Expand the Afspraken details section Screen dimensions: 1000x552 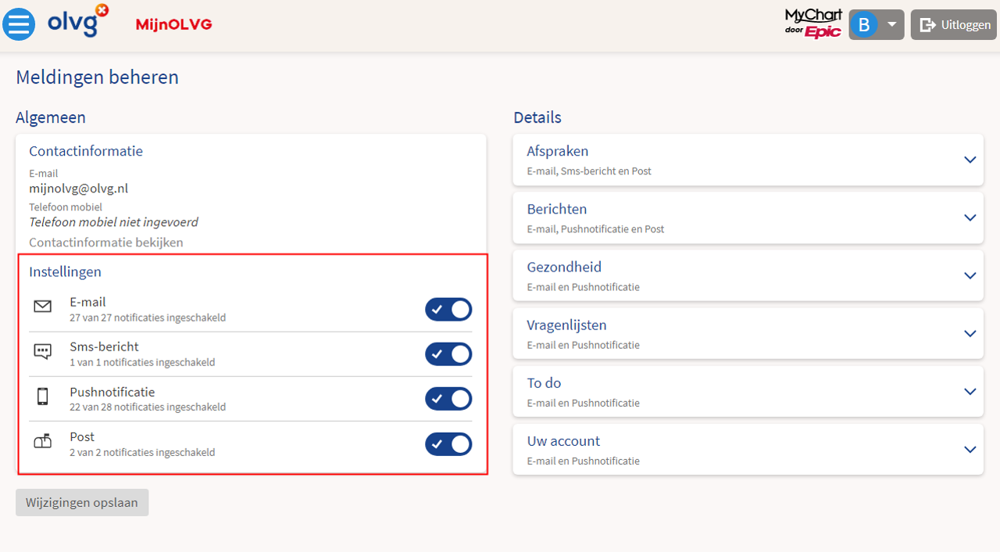pos(748,160)
